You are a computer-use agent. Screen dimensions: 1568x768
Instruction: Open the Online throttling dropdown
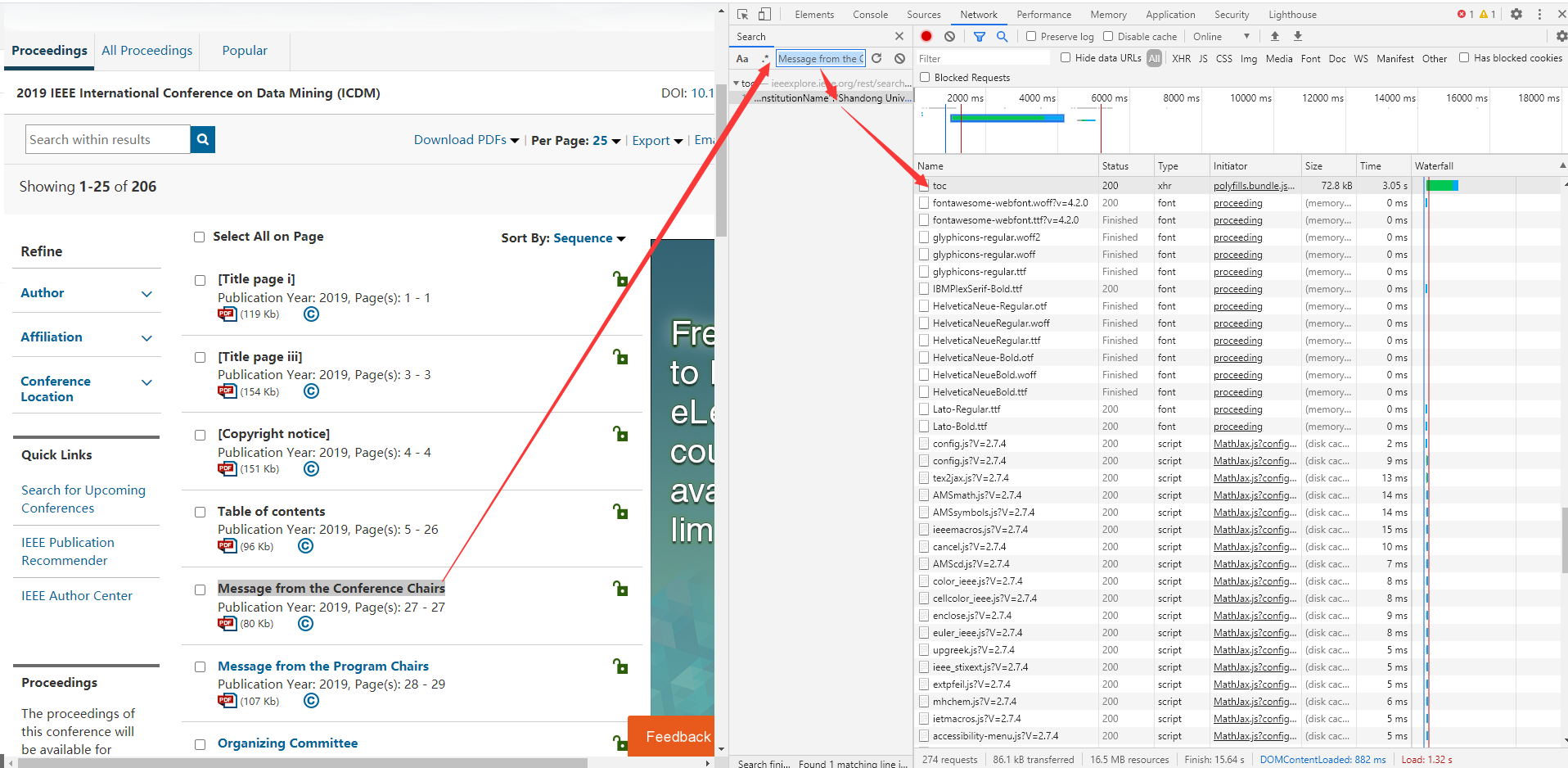(x=1221, y=36)
